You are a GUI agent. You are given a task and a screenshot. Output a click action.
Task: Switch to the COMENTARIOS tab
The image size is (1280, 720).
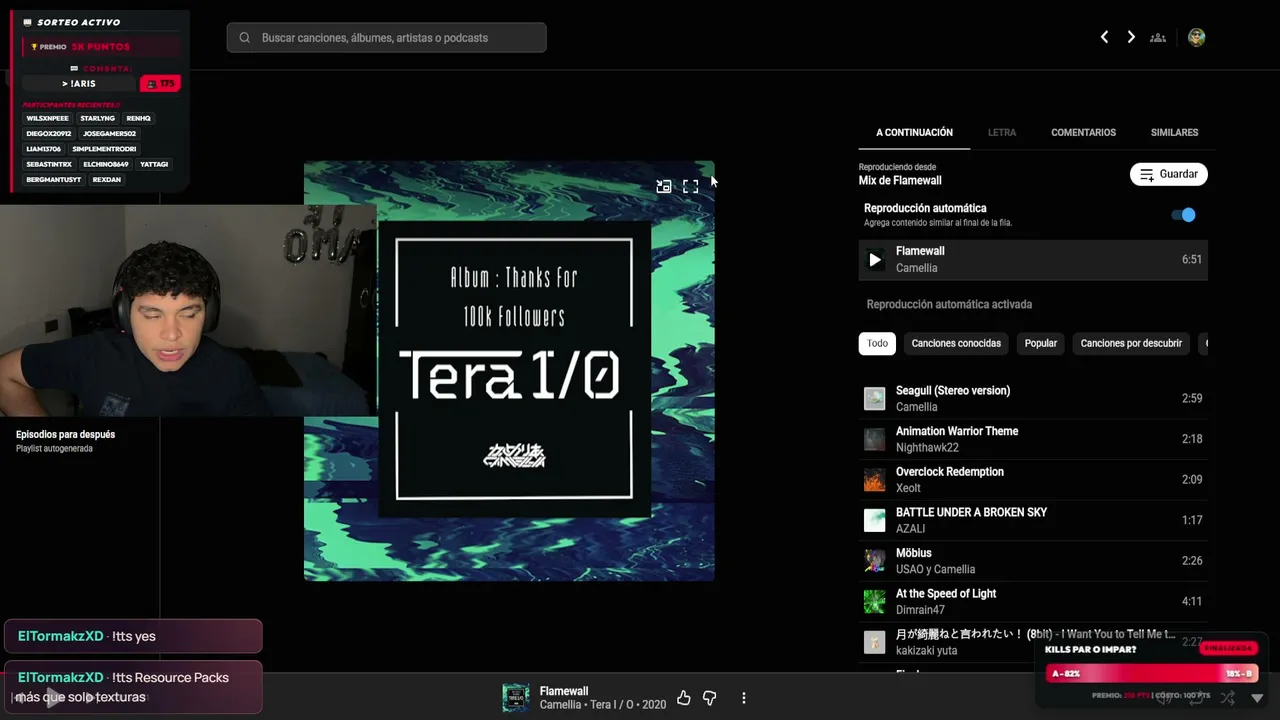pos(1083,132)
